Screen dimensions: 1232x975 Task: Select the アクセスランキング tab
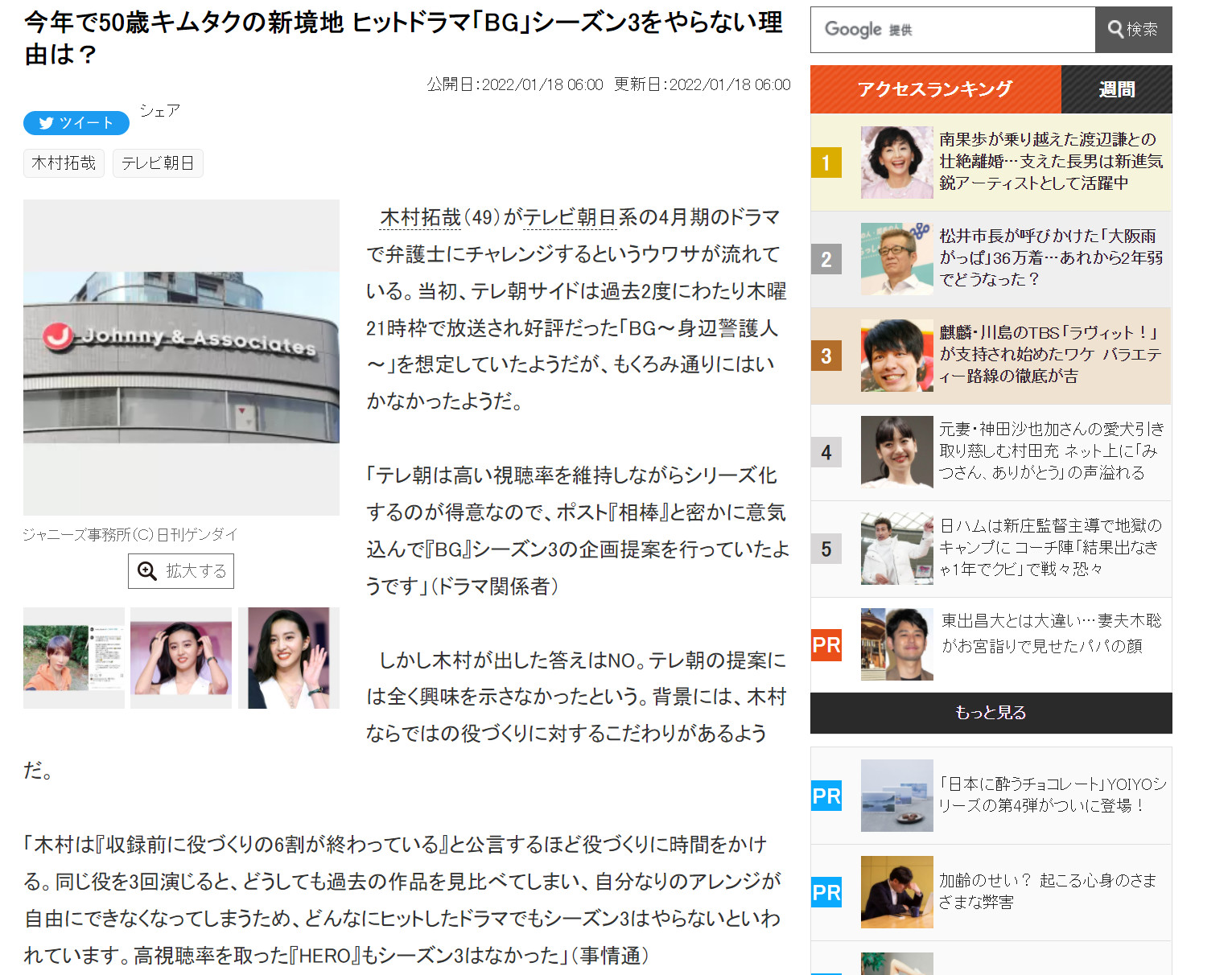click(935, 89)
